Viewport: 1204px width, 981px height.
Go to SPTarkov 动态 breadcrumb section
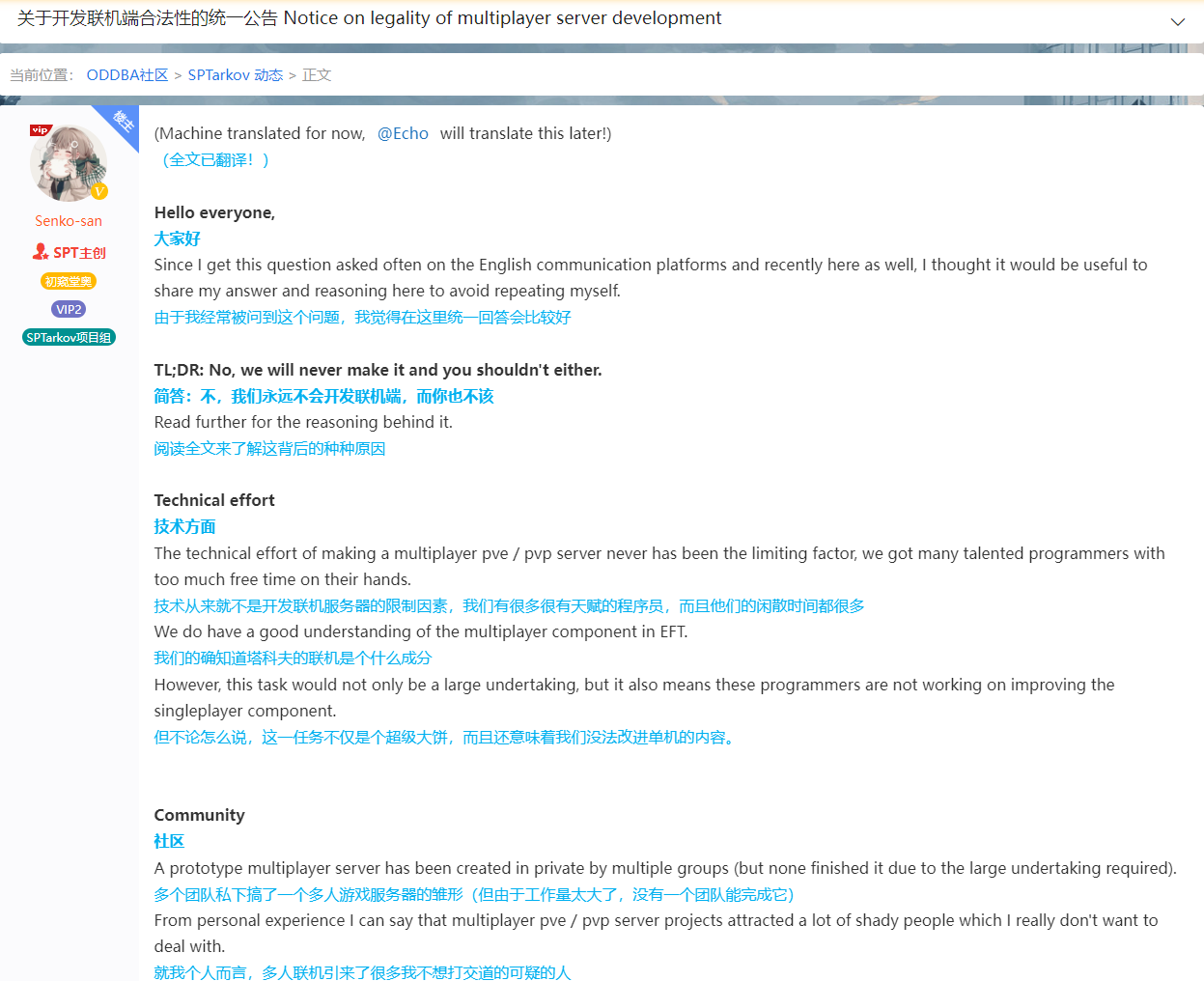tap(235, 75)
